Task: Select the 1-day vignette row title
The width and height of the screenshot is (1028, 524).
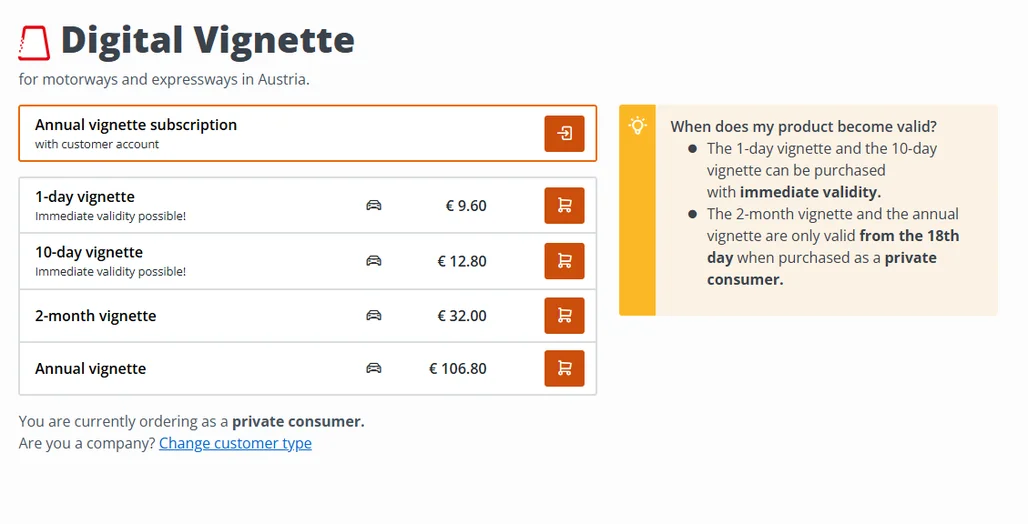Action: point(85,197)
